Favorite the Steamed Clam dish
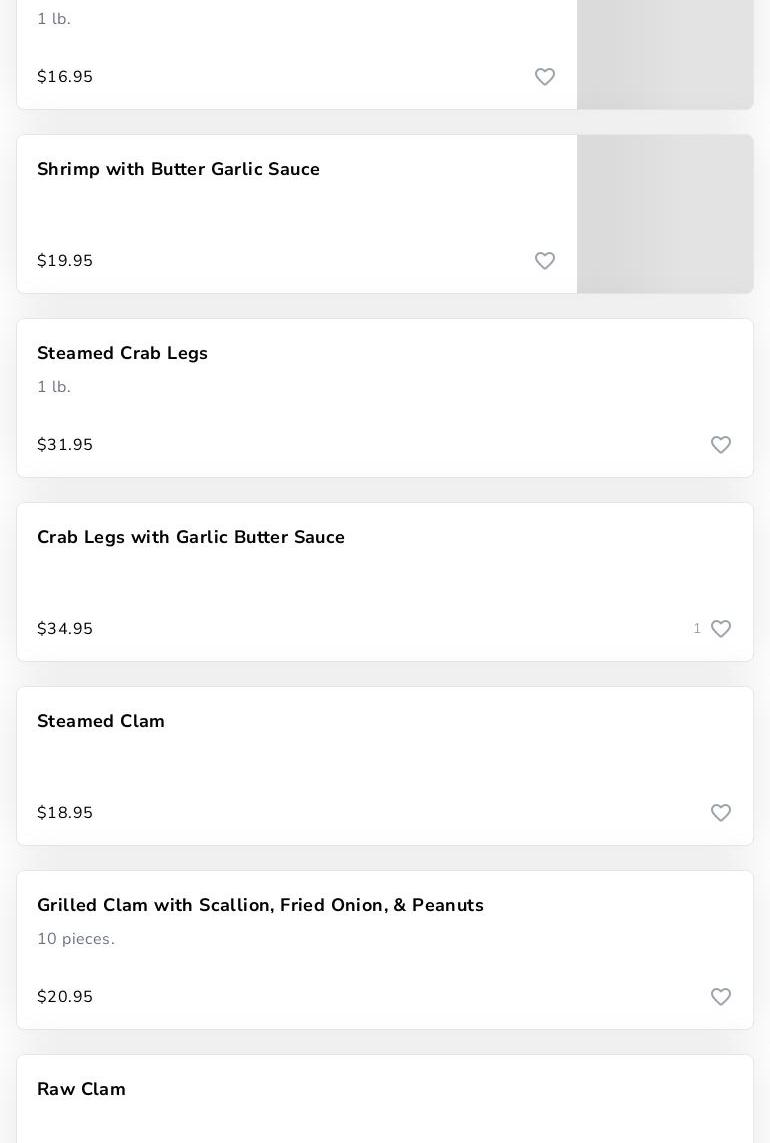The width and height of the screenshot is (770, 1143). [721, 813]
